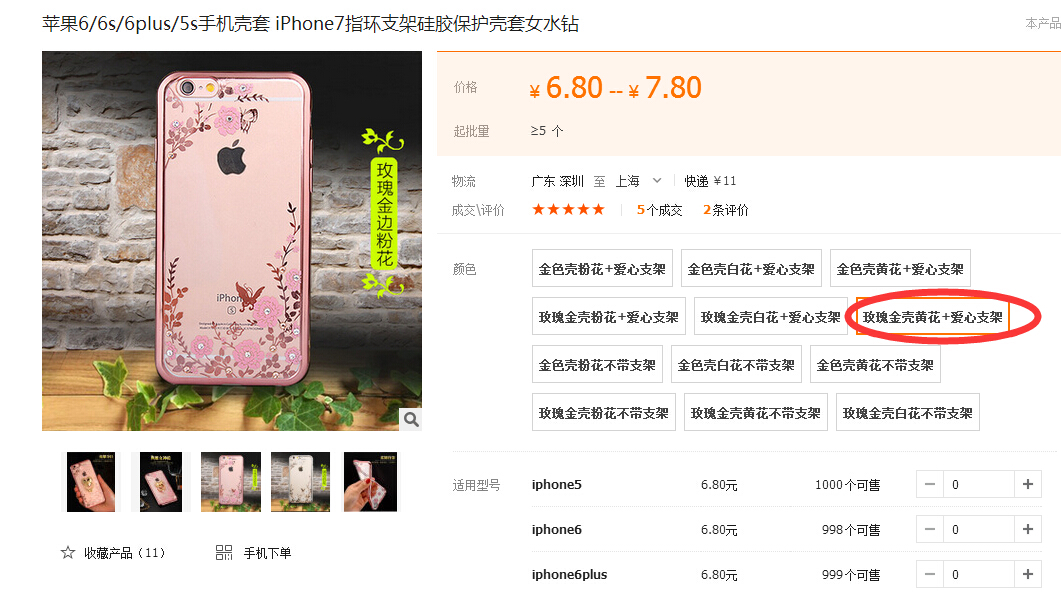Open the 5个成交 transactions link
Screen dimensions: 1061x600
[x=659, y=210]
